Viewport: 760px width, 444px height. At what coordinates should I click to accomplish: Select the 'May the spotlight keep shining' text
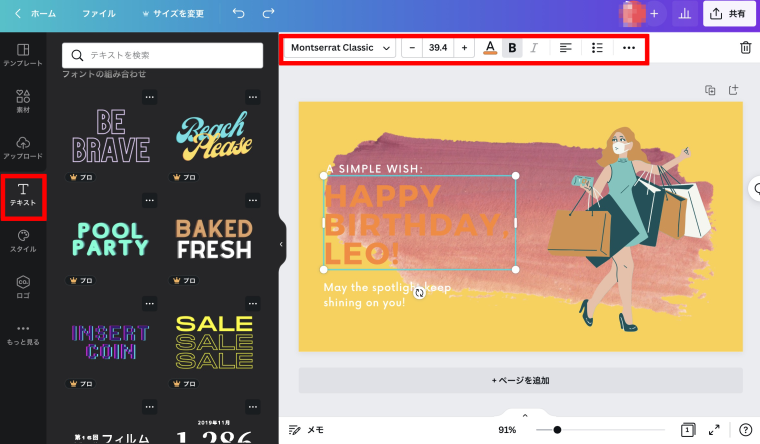pos(387,295)
